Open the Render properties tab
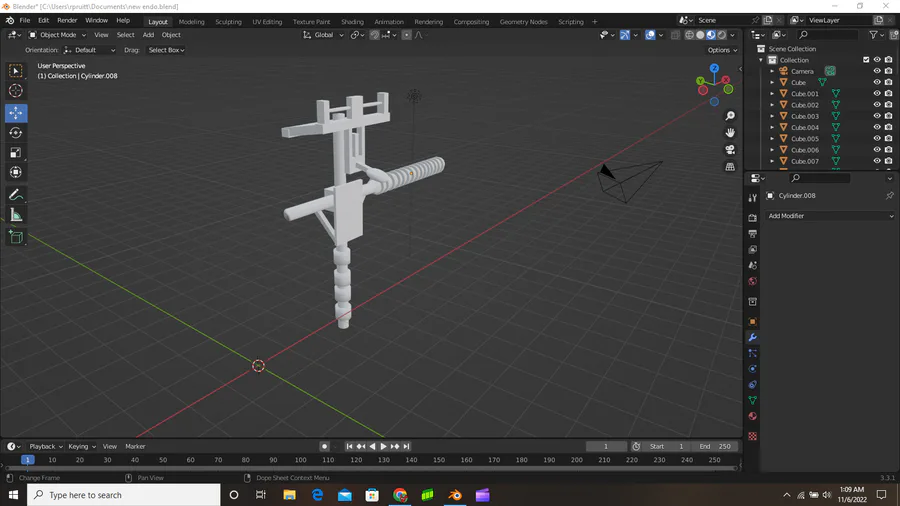 (x=752, y=218)
